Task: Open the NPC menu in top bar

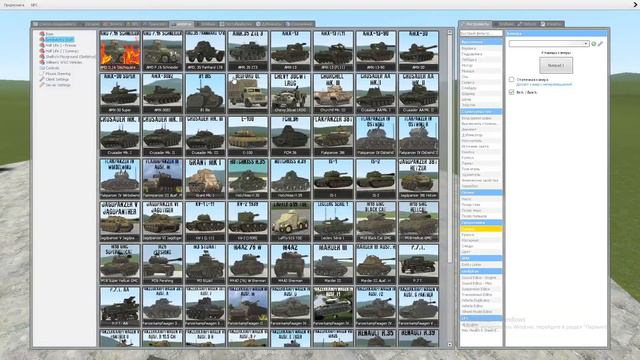Action: 34,5
